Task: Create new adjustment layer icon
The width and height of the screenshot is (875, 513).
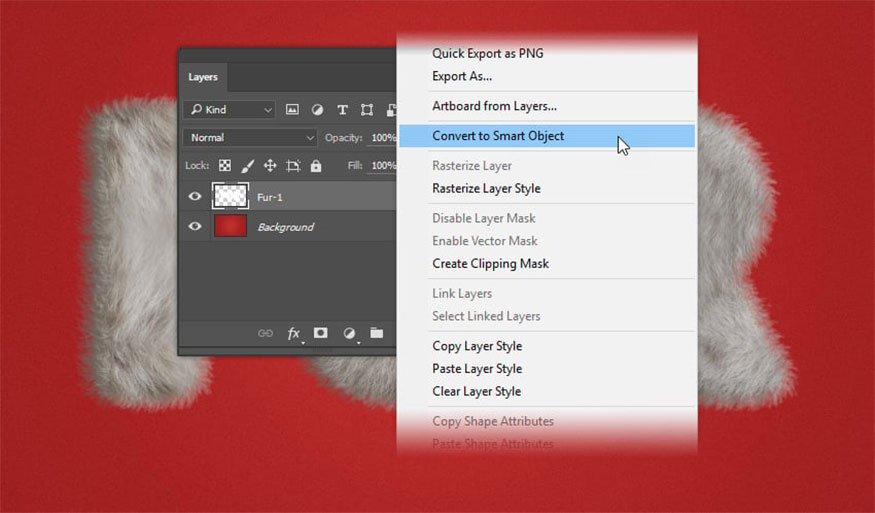Action: [349, 333]
